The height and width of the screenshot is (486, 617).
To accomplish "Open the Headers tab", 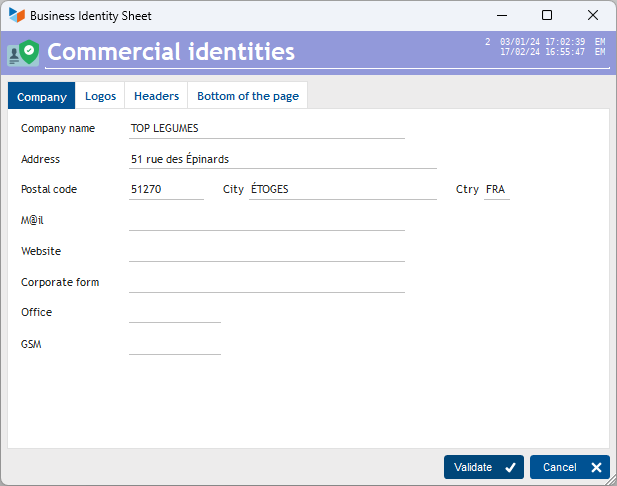I will pyautogui.click(x=156, y=96).
